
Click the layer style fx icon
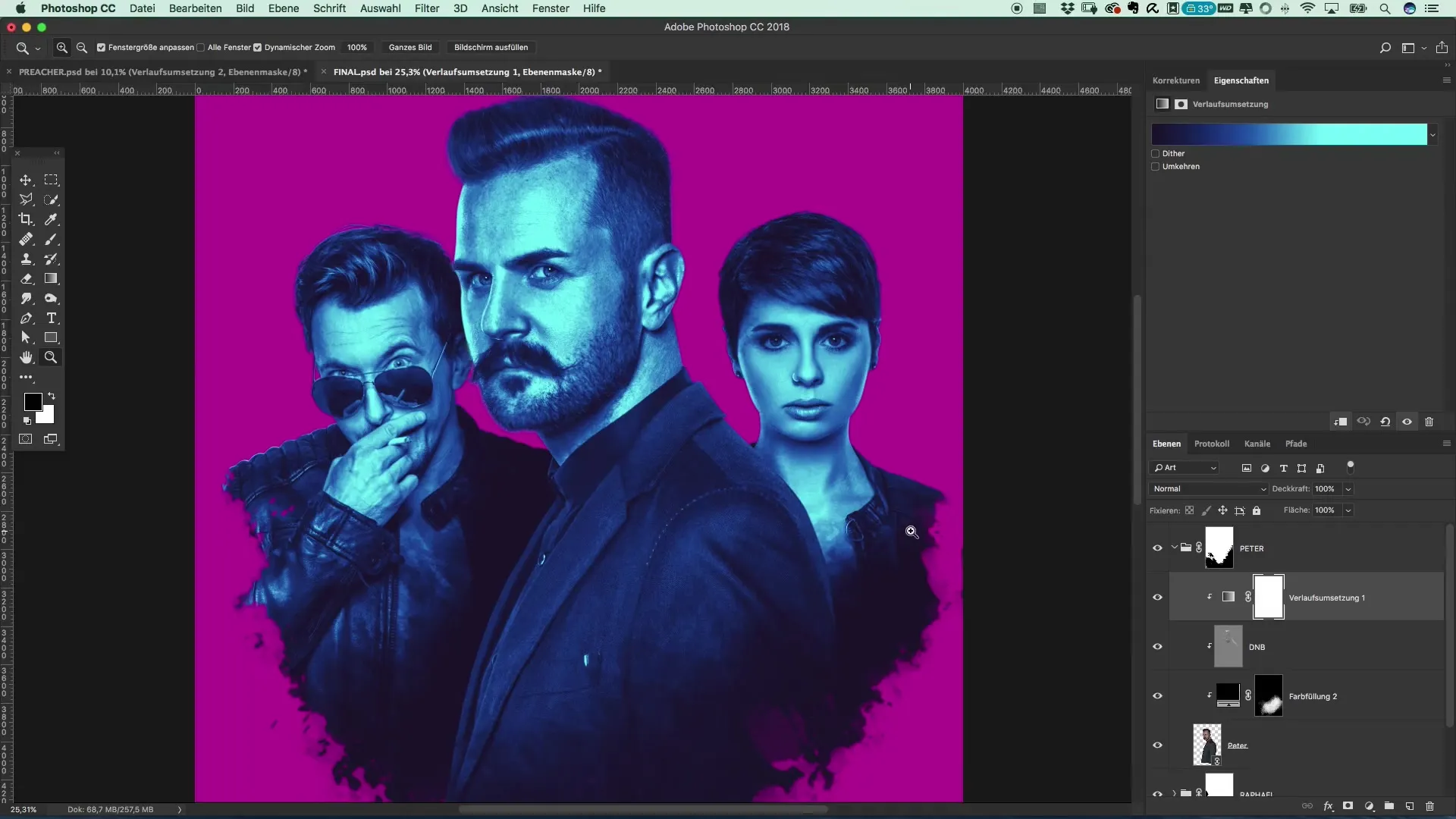(1328, 806)
